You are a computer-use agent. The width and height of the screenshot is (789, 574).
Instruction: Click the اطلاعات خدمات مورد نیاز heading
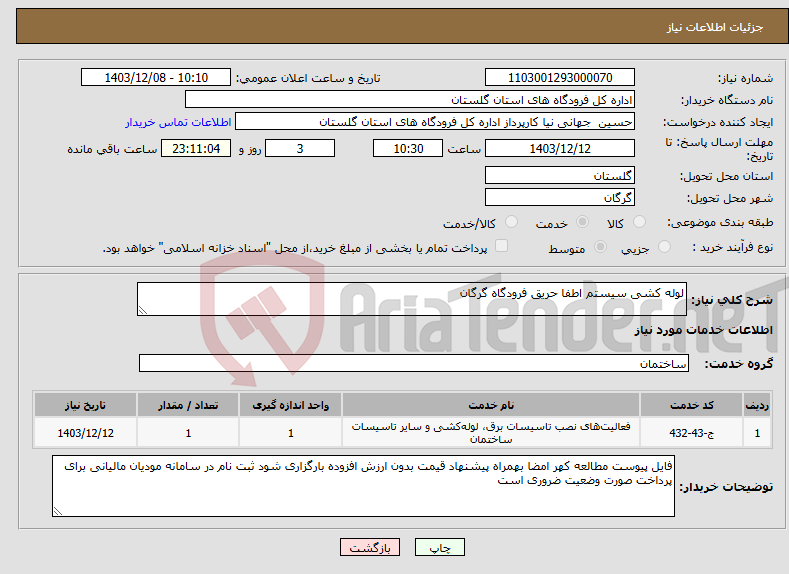pos(703,330)
